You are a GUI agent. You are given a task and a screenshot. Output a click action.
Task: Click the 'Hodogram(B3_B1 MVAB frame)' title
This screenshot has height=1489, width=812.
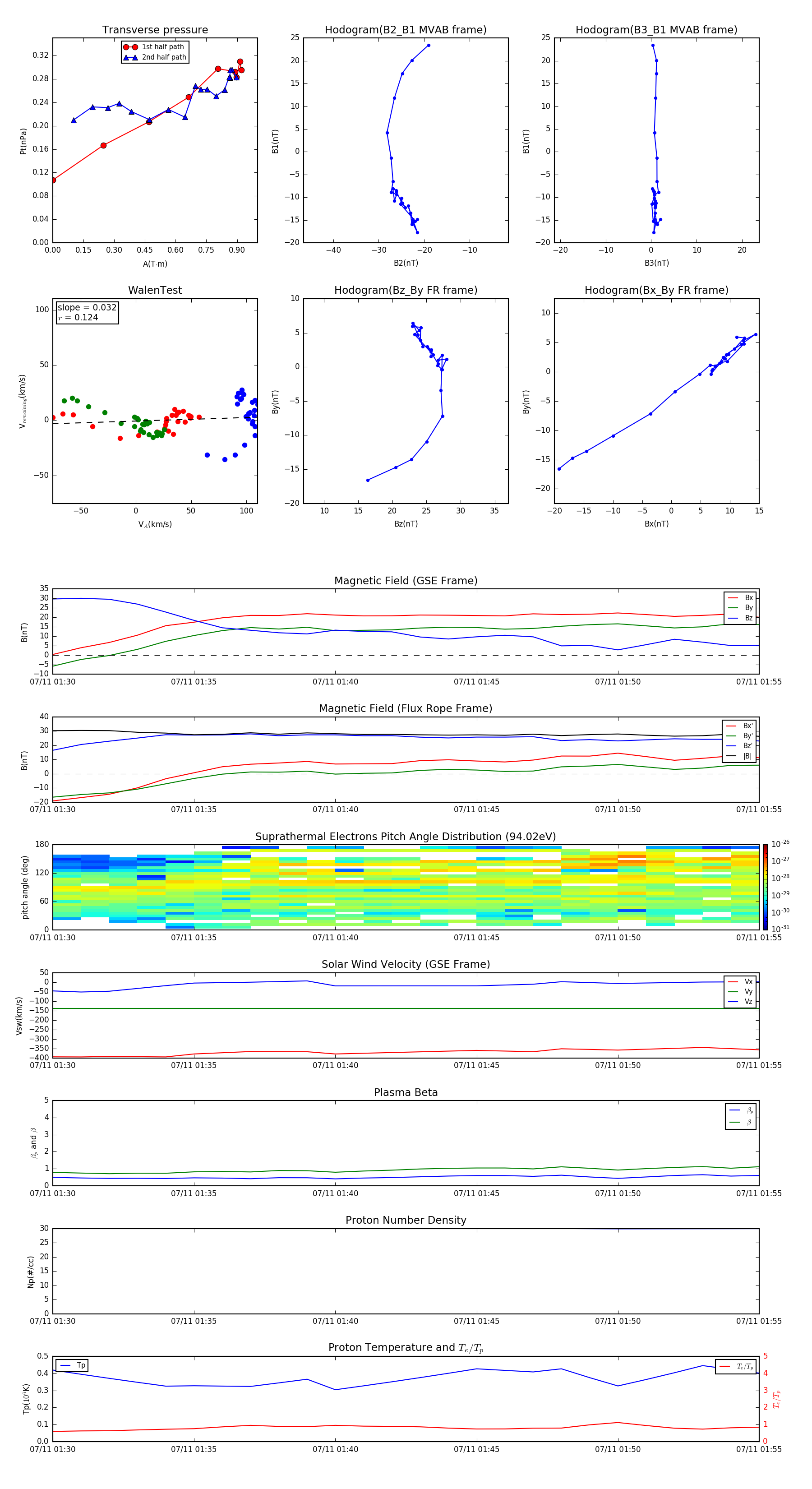[x=656, y=30]
